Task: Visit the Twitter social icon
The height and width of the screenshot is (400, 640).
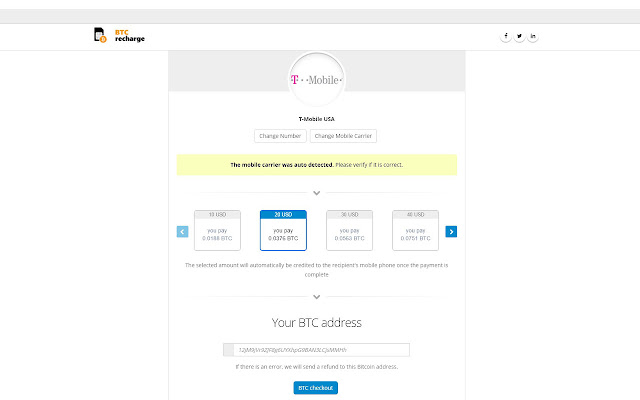Action: [x=519, y=36]
